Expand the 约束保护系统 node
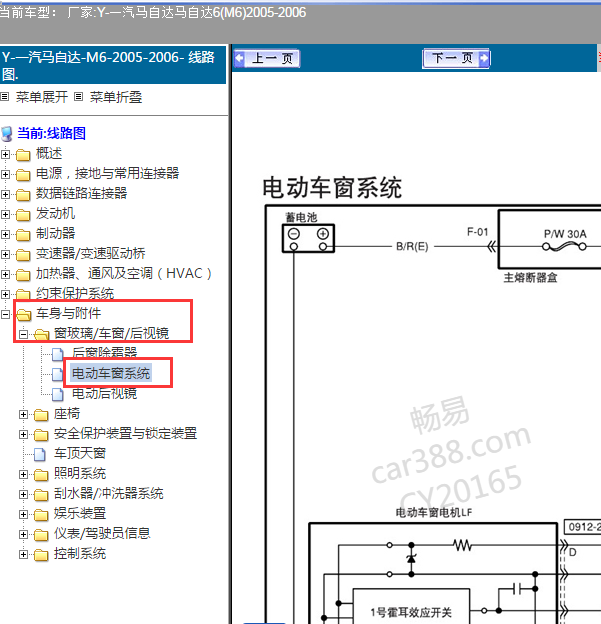The image size is (601, 624). pyautogui.click(x=5, y=294)
